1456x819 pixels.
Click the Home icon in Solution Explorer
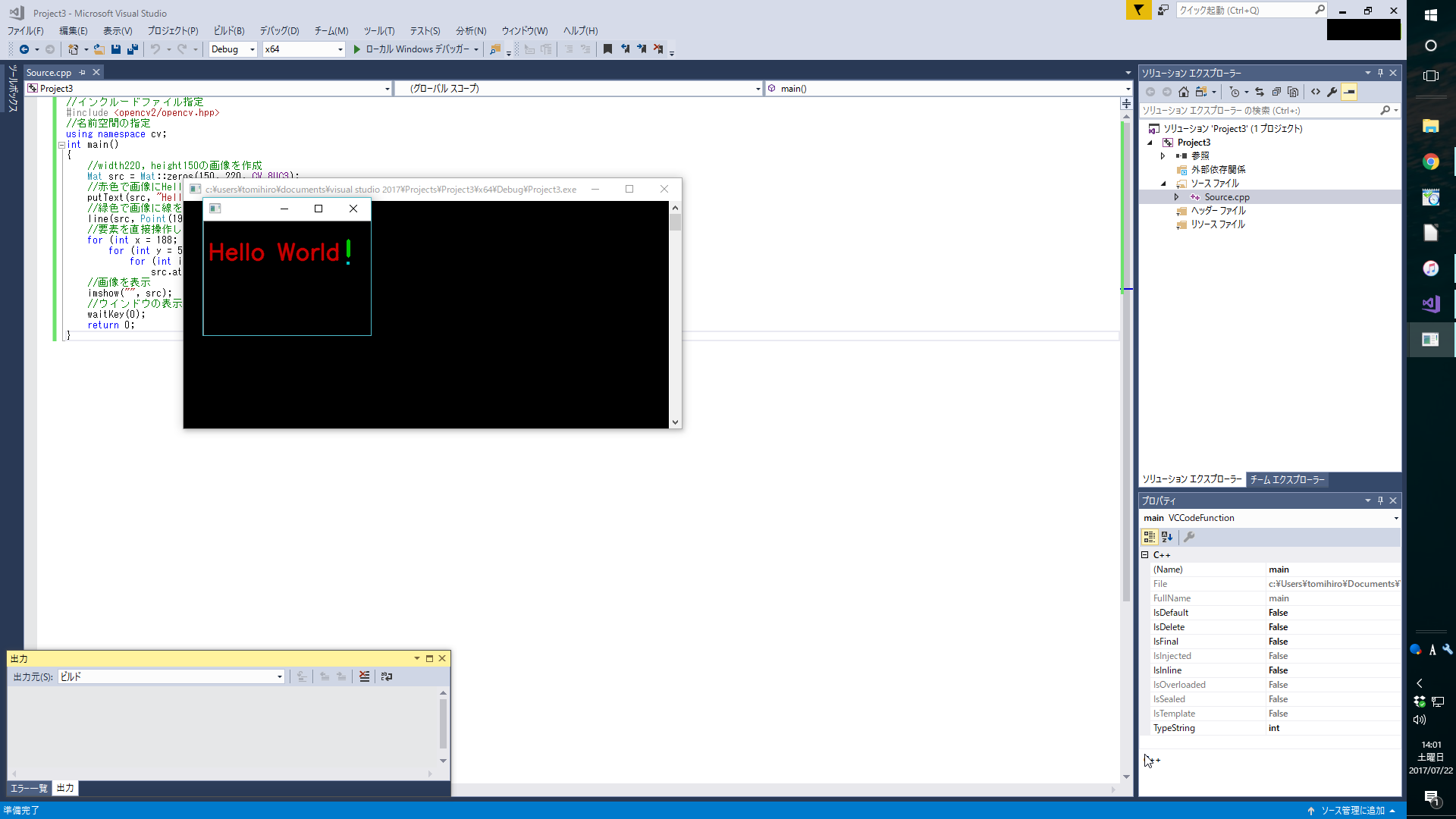[x=1184, y=92]
